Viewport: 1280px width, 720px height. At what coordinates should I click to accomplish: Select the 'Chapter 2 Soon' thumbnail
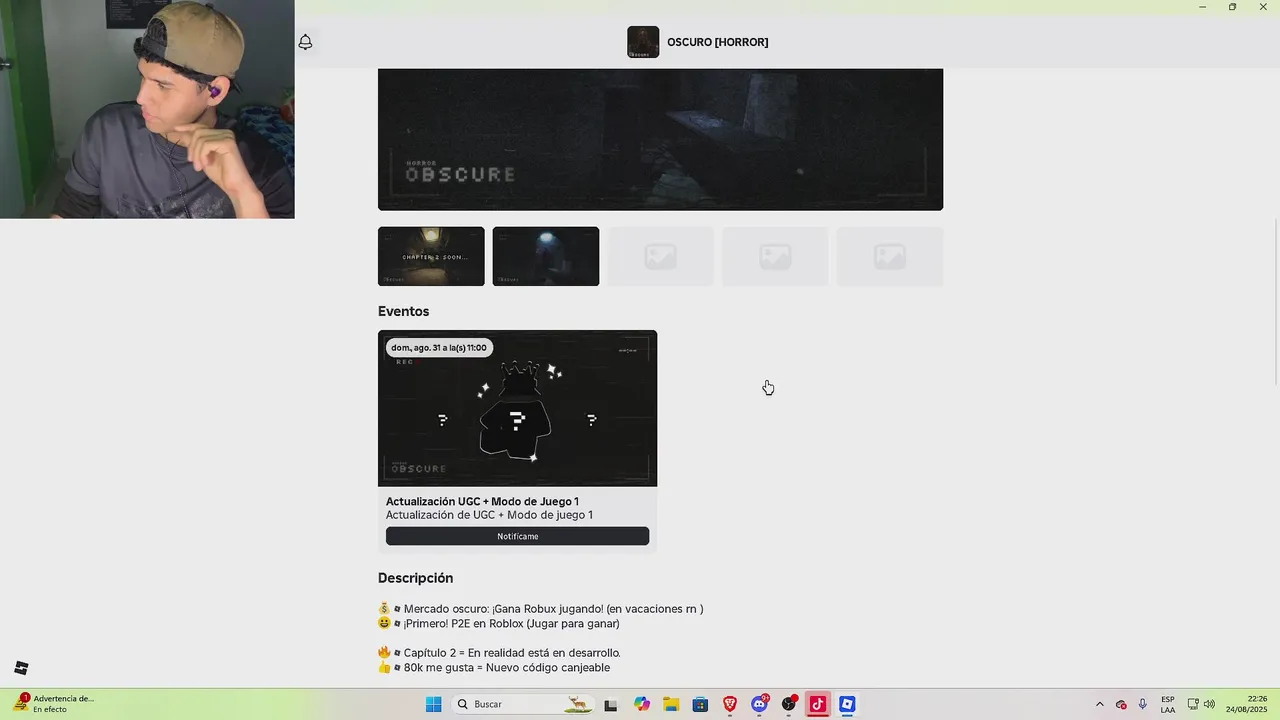pyautogui.click(x=431, y=256)
